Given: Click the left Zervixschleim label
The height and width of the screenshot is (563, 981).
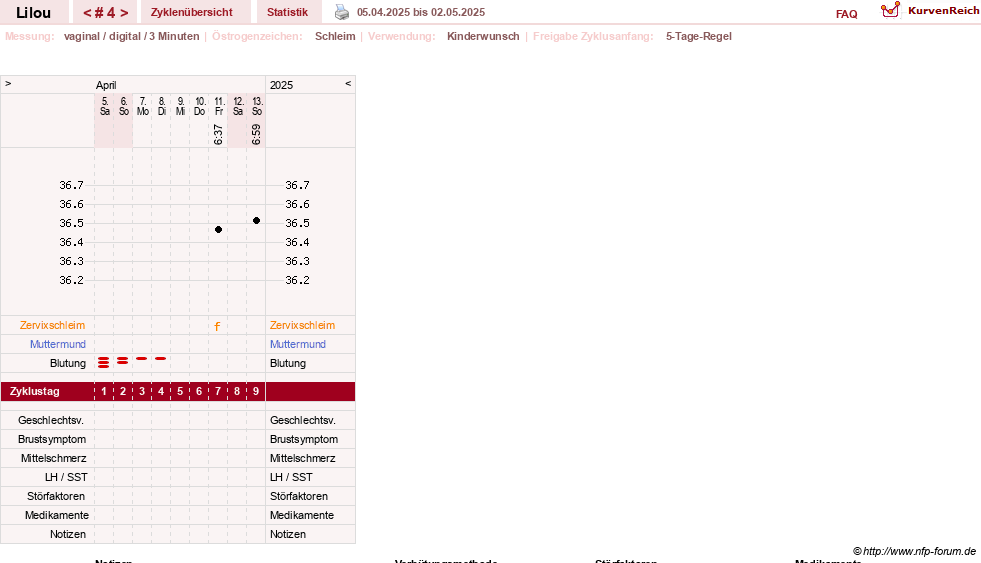Looking at the screenshot, I should (53, 325).
